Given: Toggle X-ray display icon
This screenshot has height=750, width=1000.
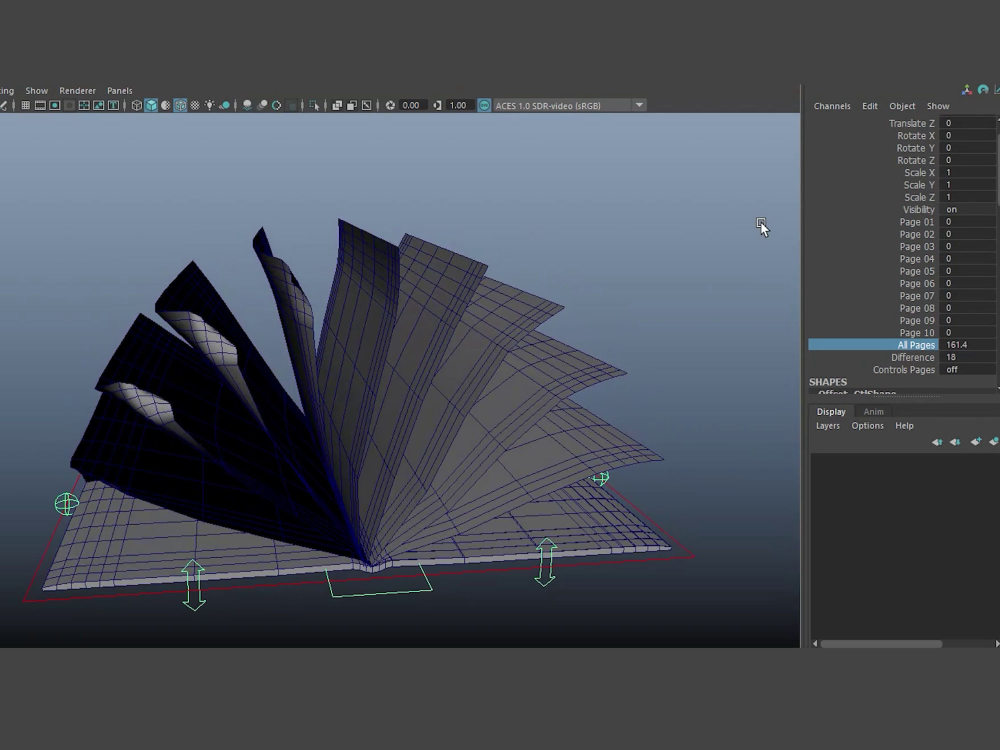Looking at the screenshot, I should [337, 105].
